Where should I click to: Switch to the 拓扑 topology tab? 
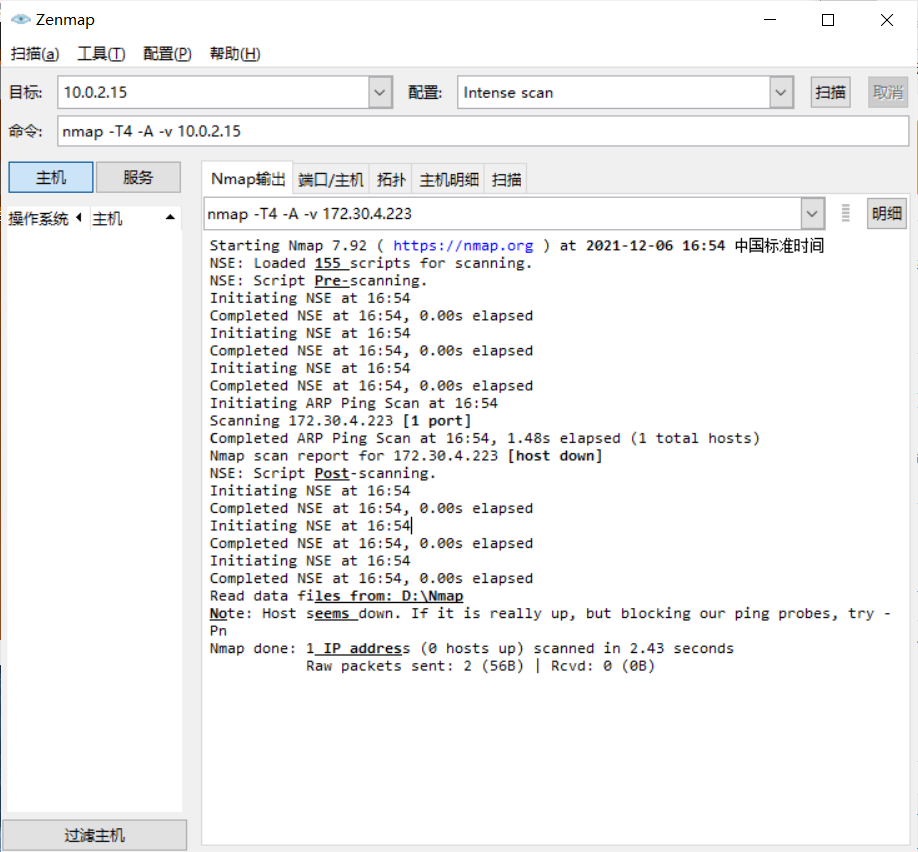[391, 179]
